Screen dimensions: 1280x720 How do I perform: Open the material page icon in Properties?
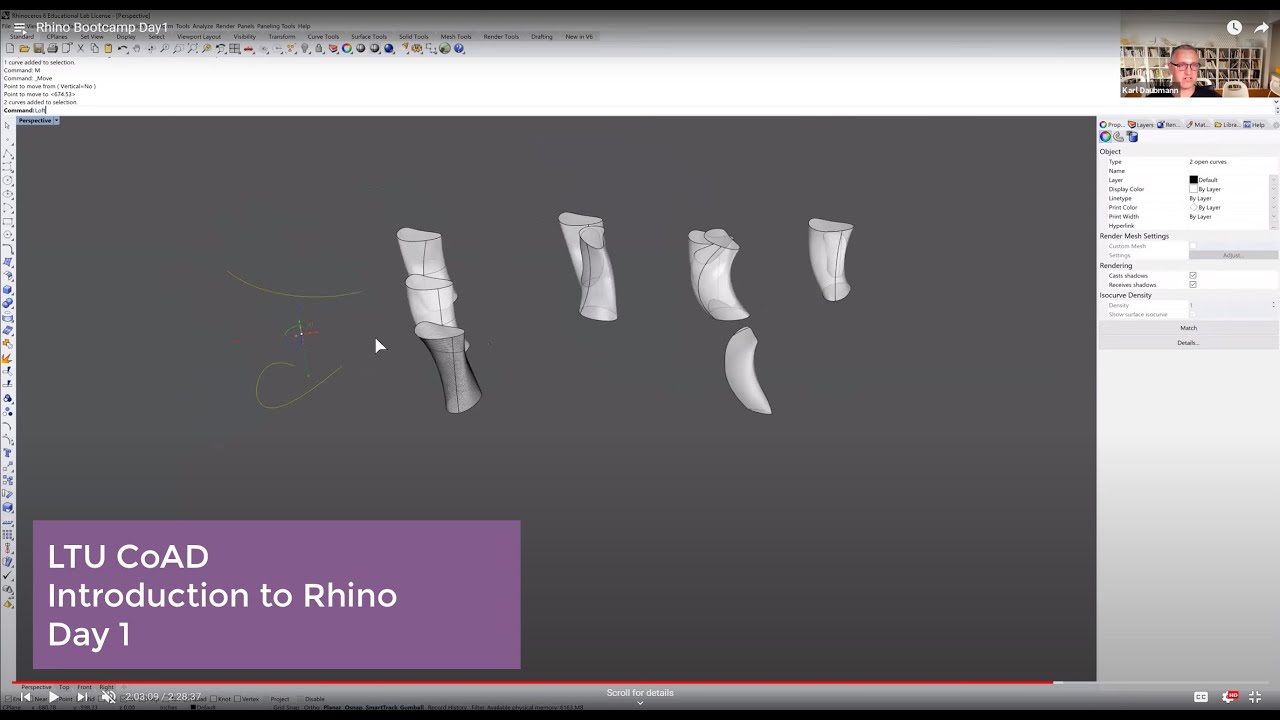click(1119, 137)
